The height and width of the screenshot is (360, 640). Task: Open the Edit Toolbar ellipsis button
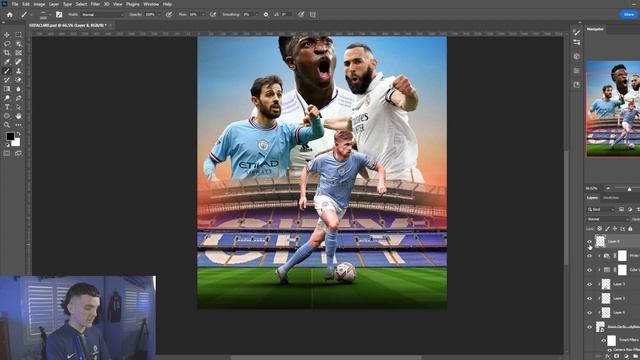(18, 125)
